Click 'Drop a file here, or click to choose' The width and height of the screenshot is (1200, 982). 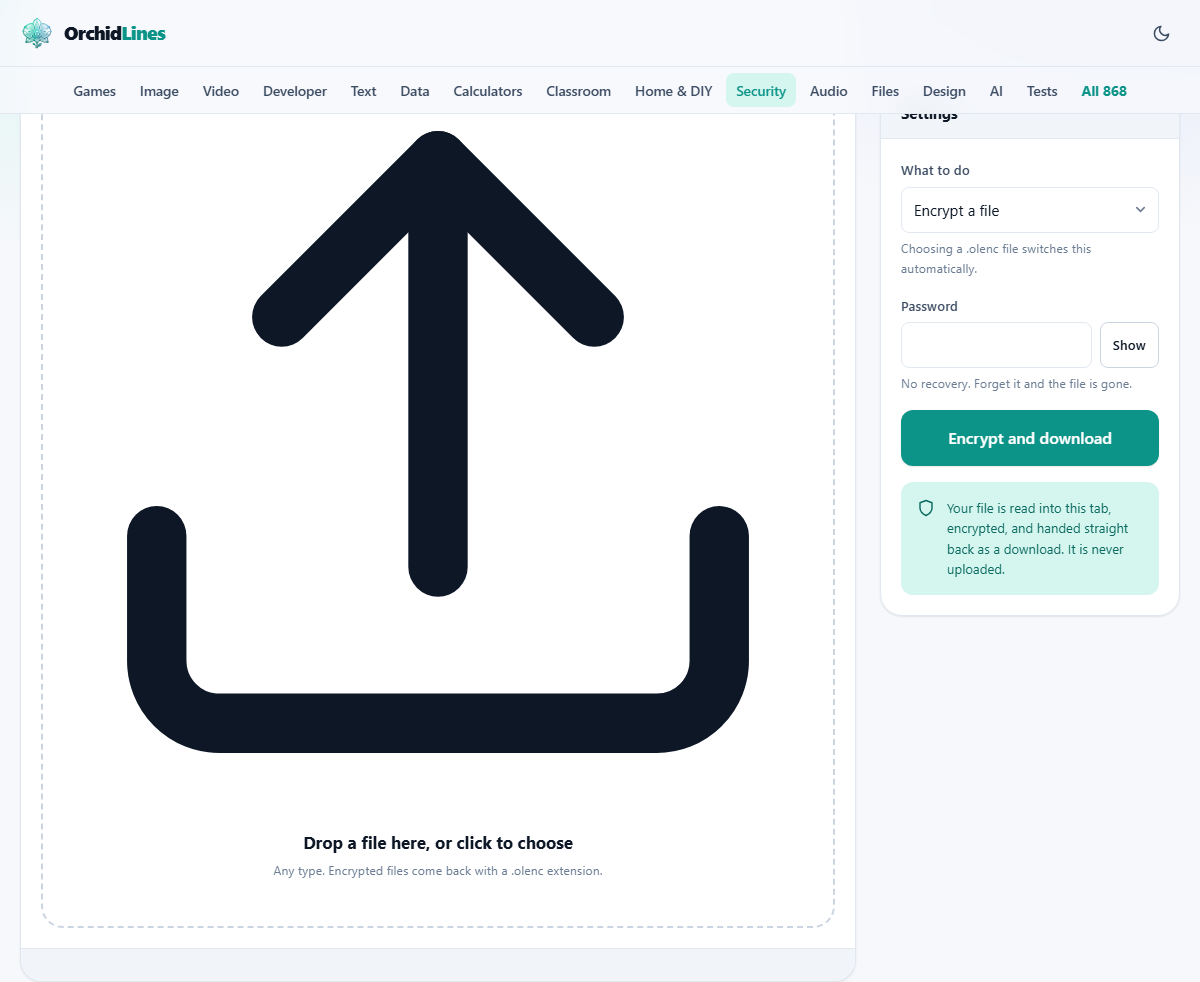438,843
